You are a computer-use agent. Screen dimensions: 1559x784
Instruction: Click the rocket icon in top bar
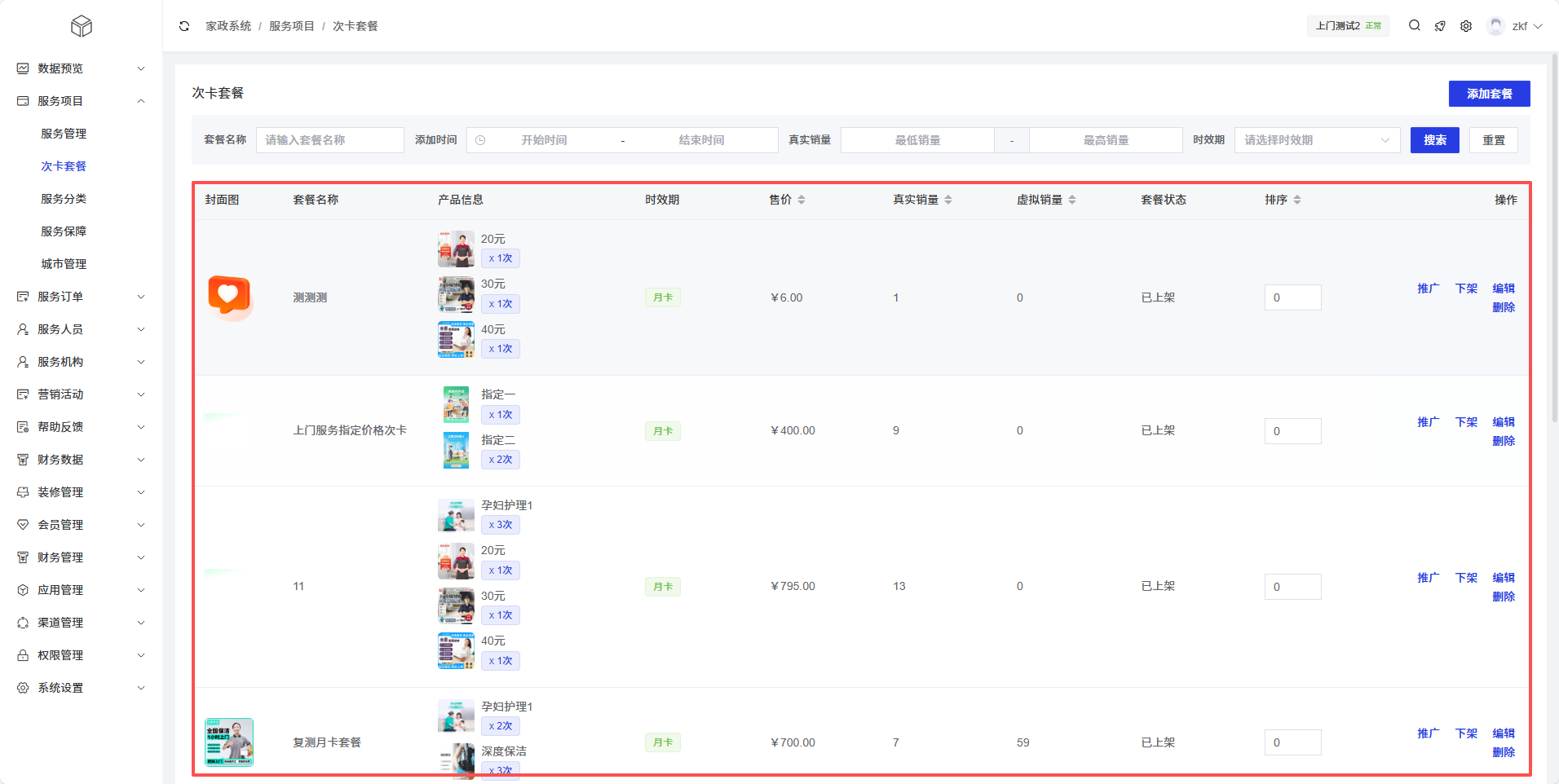[x=1440, y=26]
